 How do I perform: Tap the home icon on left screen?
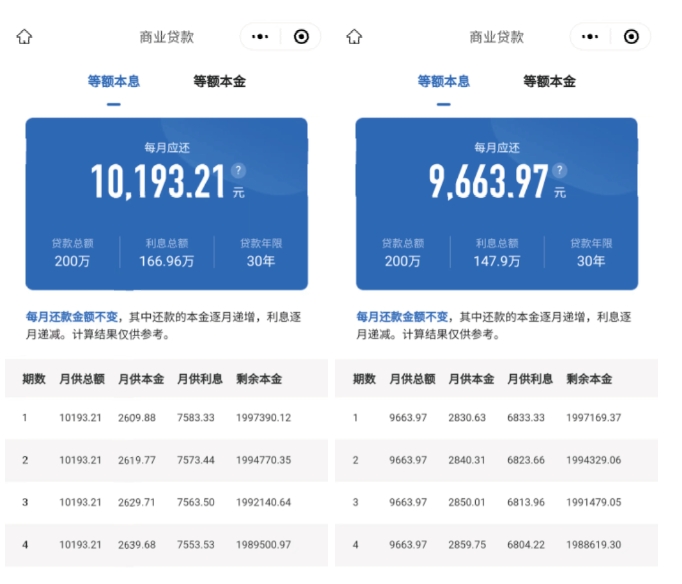coord(24,37)
